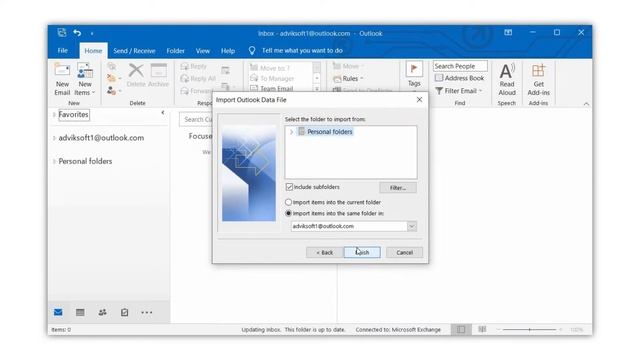Switch to Tasks view in navigation bar
Screen dimensions: 640x360
124,312
